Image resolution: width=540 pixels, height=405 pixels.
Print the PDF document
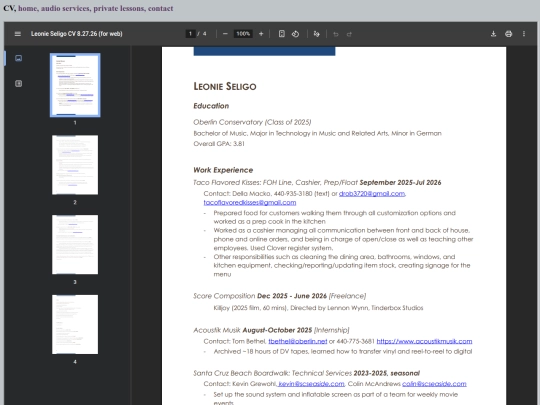(x=509, y=34)
